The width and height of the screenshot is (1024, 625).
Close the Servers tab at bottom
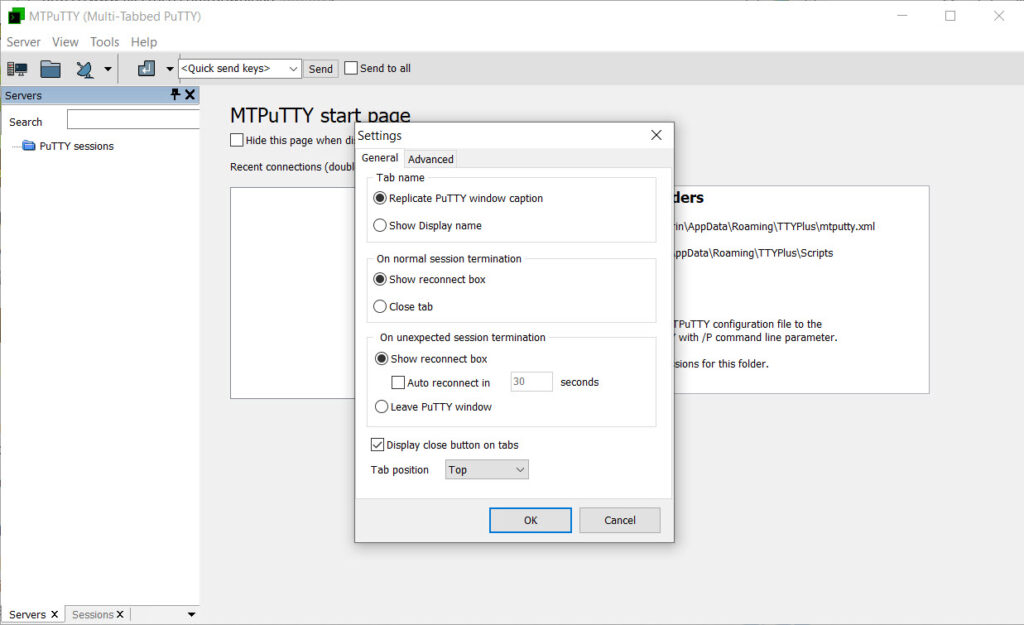click(55, 614)
